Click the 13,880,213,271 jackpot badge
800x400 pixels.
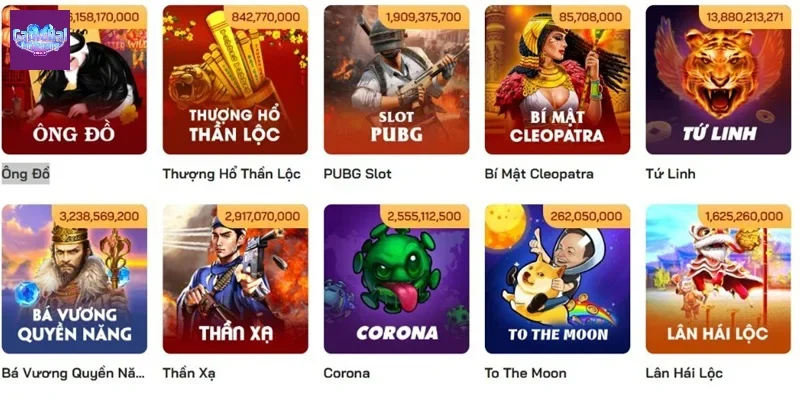745,17
